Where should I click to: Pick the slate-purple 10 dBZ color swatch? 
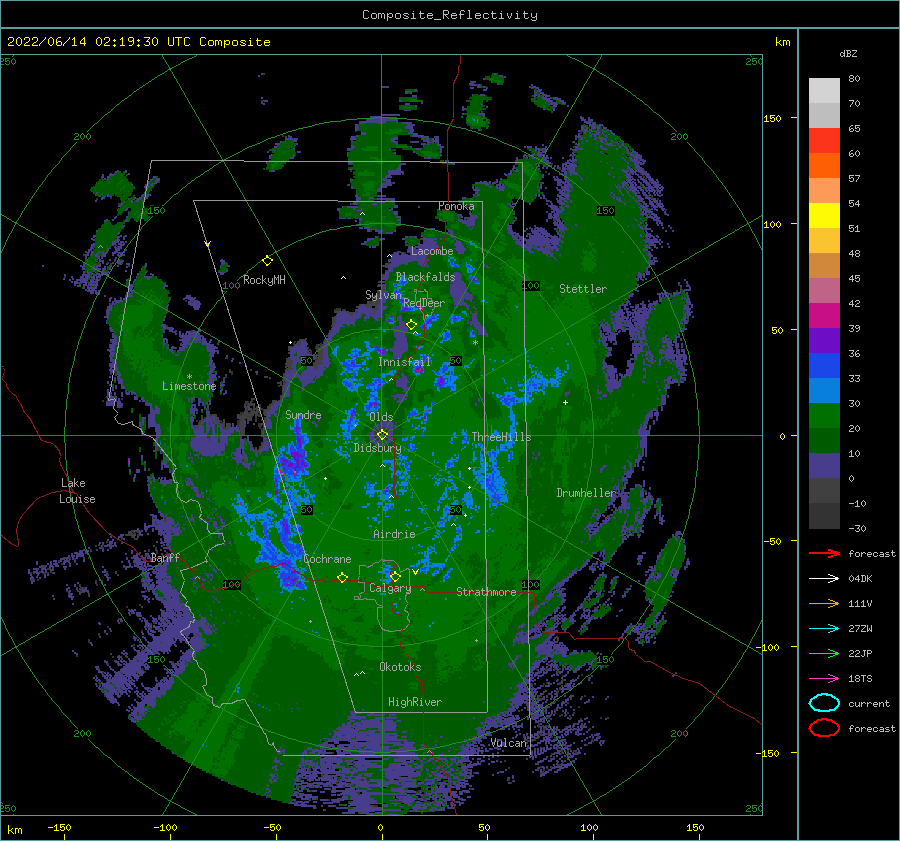click(824, 466)
